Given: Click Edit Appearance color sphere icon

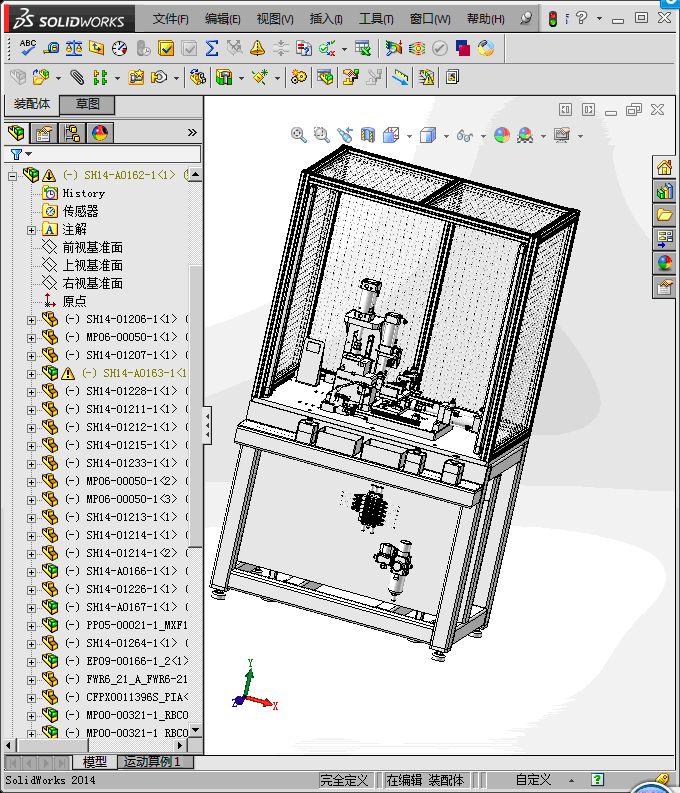Looking at the screenshot, I should [502, 135].
